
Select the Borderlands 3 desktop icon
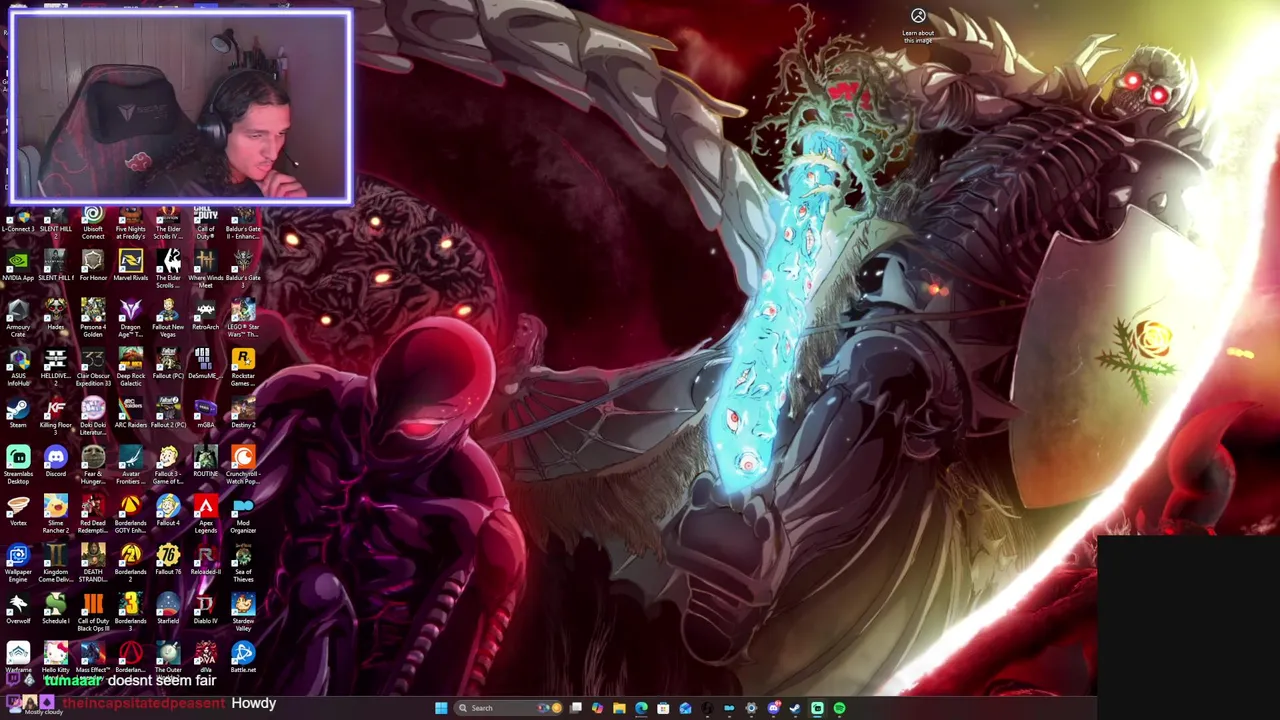click(130, 613)
